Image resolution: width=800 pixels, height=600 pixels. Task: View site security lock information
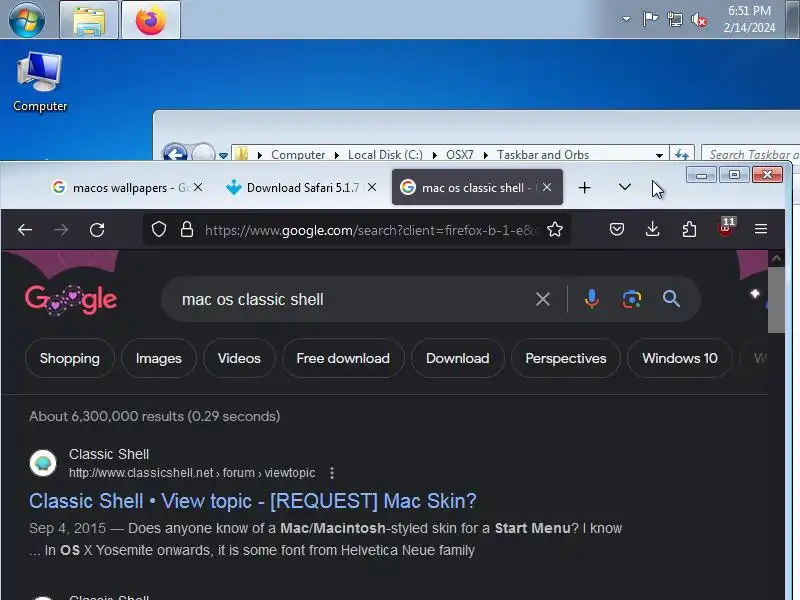point(187,230)
